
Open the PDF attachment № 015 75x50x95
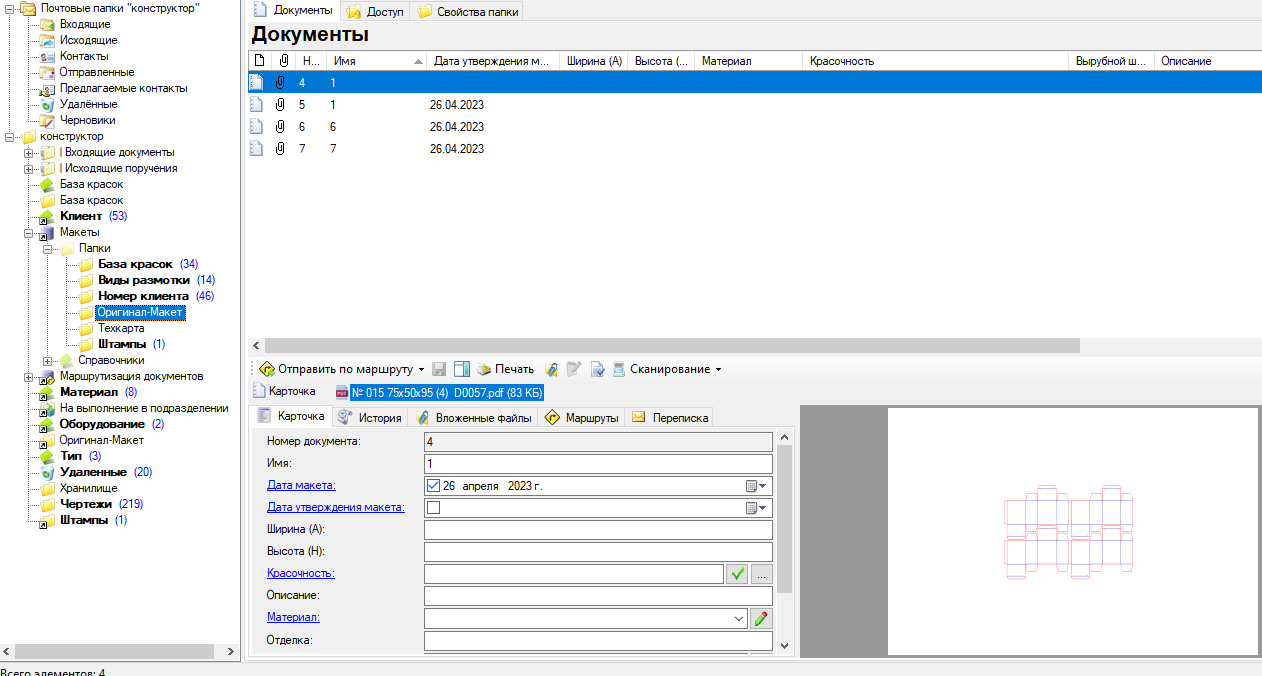pos(439,391)
